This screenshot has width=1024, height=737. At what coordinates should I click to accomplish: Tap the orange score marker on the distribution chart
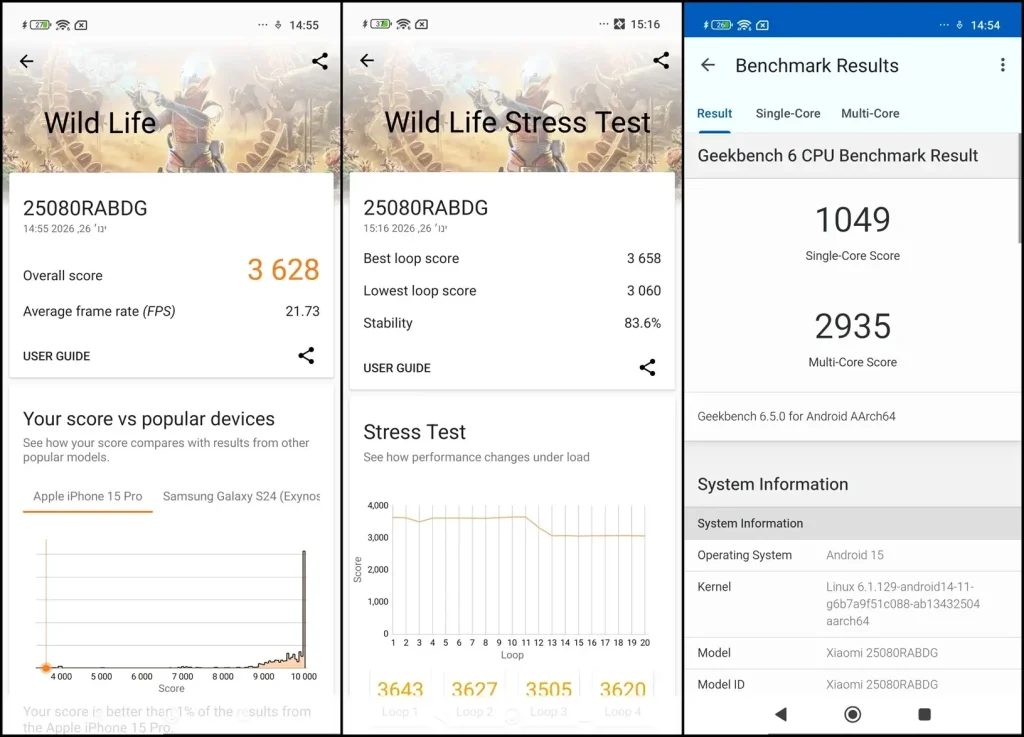point(46,667)
